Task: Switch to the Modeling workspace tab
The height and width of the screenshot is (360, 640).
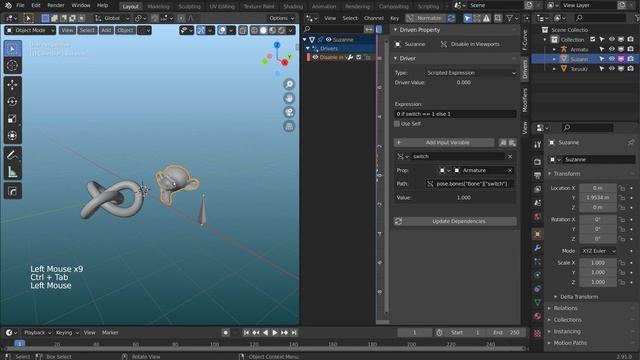Action: tap(158, 7)
